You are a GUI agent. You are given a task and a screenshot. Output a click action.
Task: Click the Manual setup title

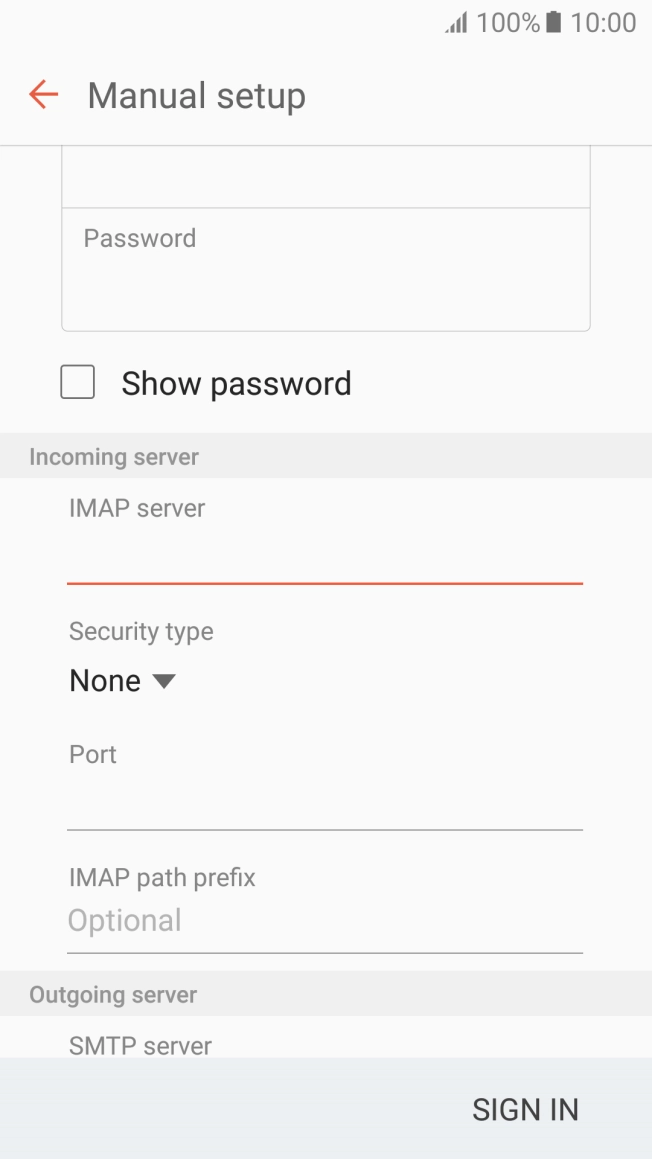pyautogui.click(x=196, y=95)
